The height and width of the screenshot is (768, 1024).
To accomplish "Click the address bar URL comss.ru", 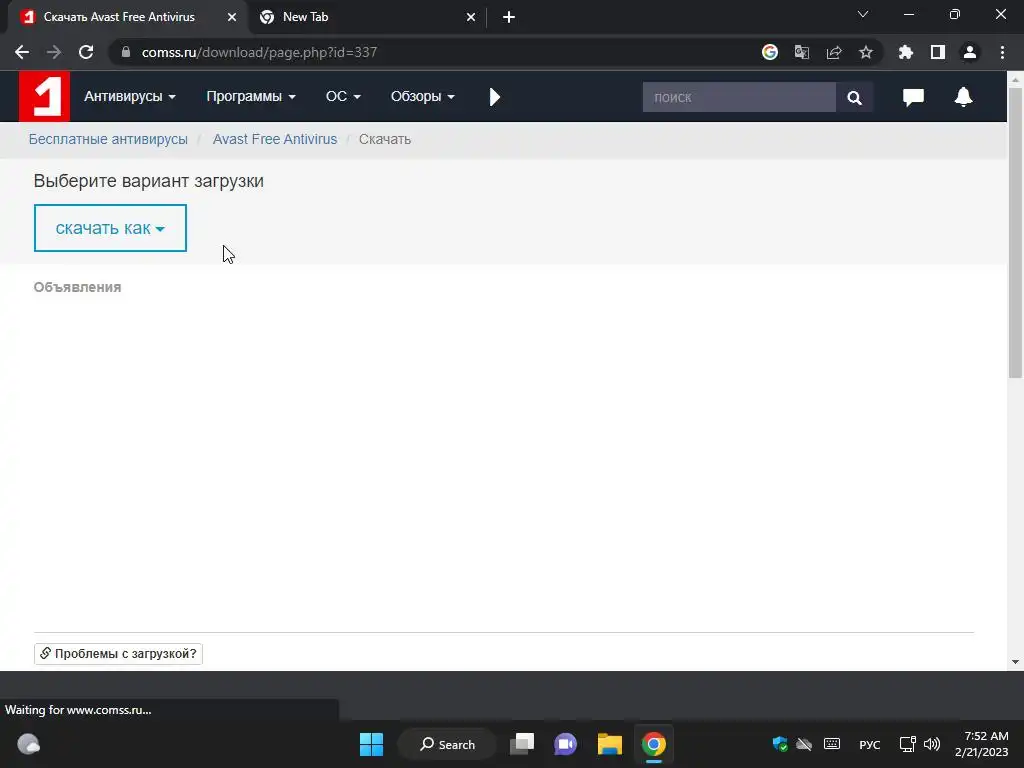I will (x=259, y=52).
